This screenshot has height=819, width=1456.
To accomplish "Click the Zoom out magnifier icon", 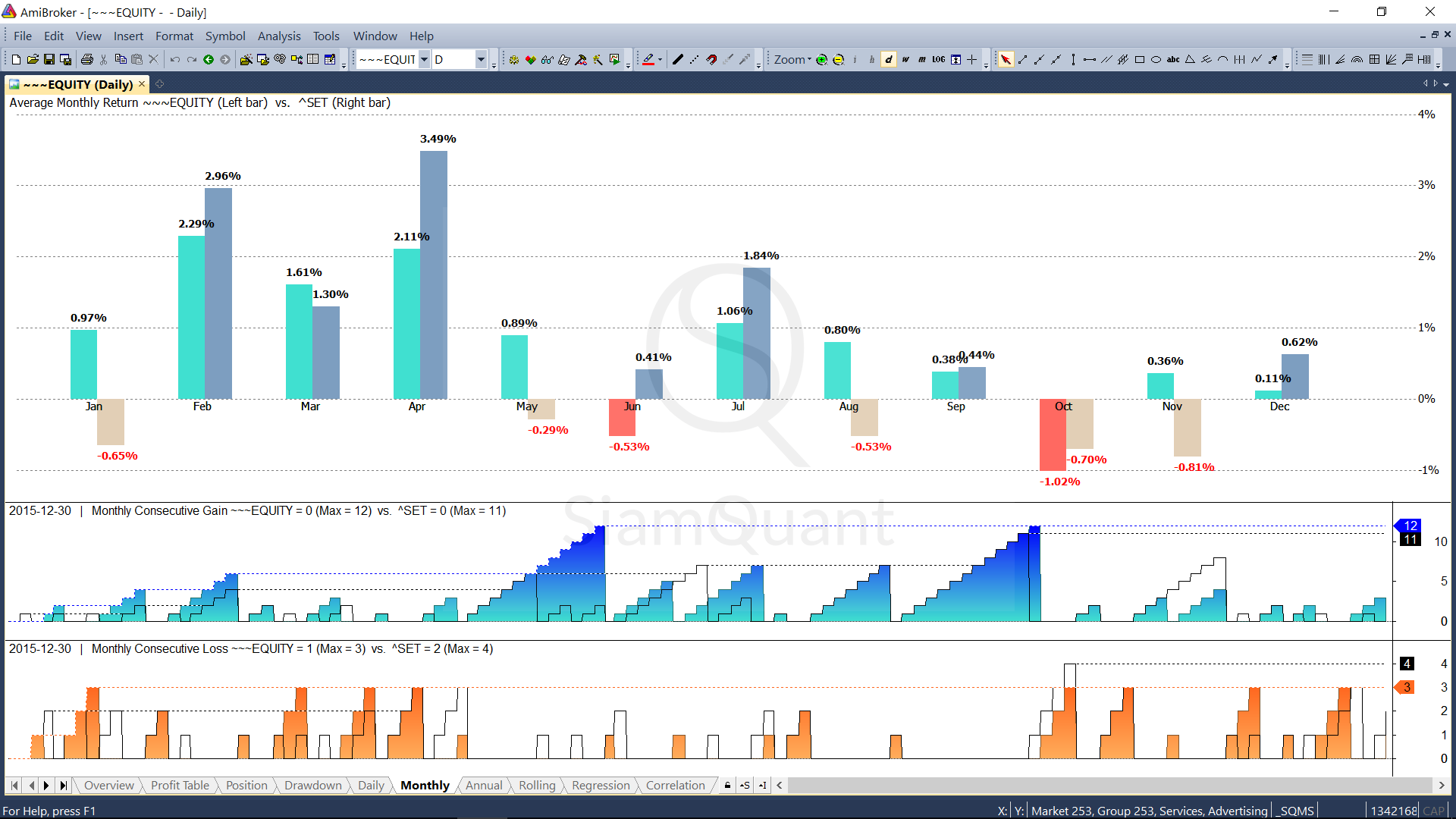I will pos(838,60).
